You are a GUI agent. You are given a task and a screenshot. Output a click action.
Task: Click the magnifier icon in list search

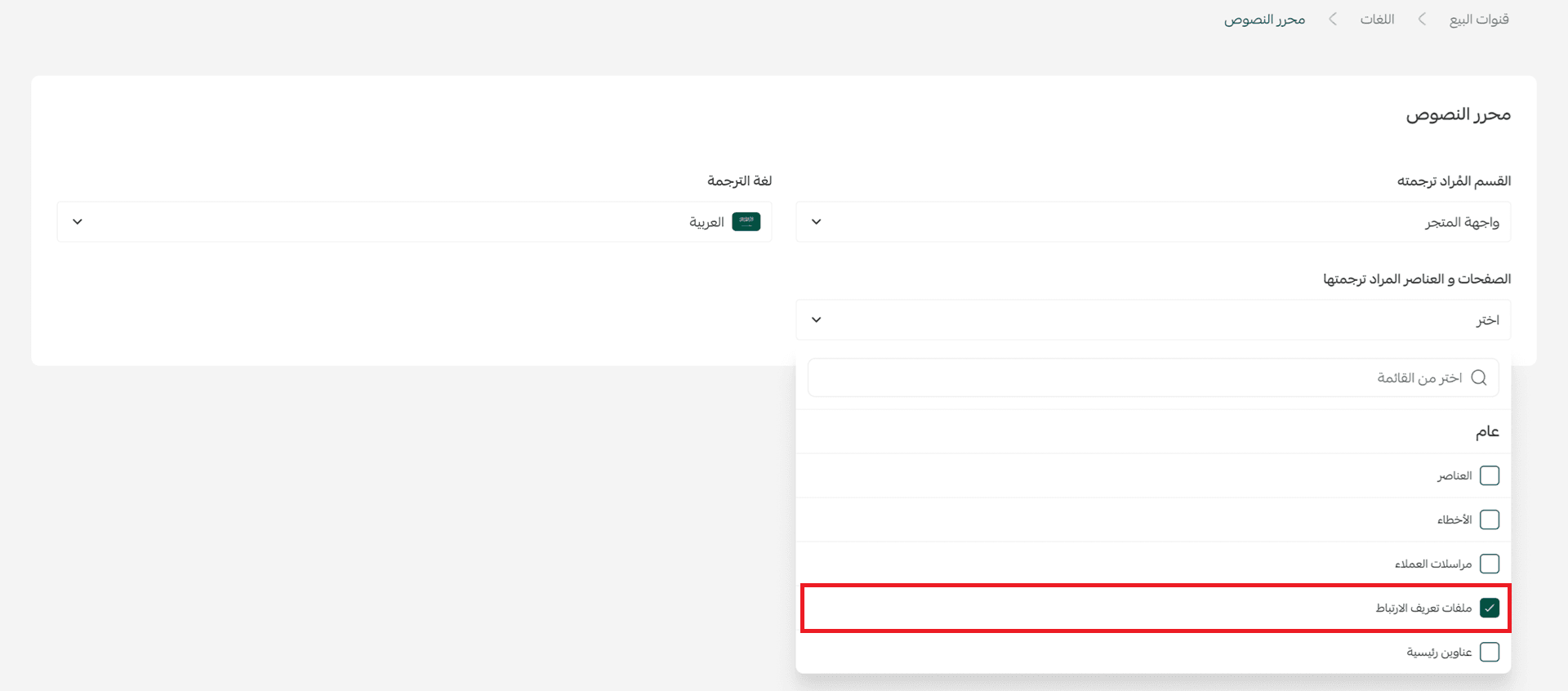pyautogui.click(x=1478, y=377)
